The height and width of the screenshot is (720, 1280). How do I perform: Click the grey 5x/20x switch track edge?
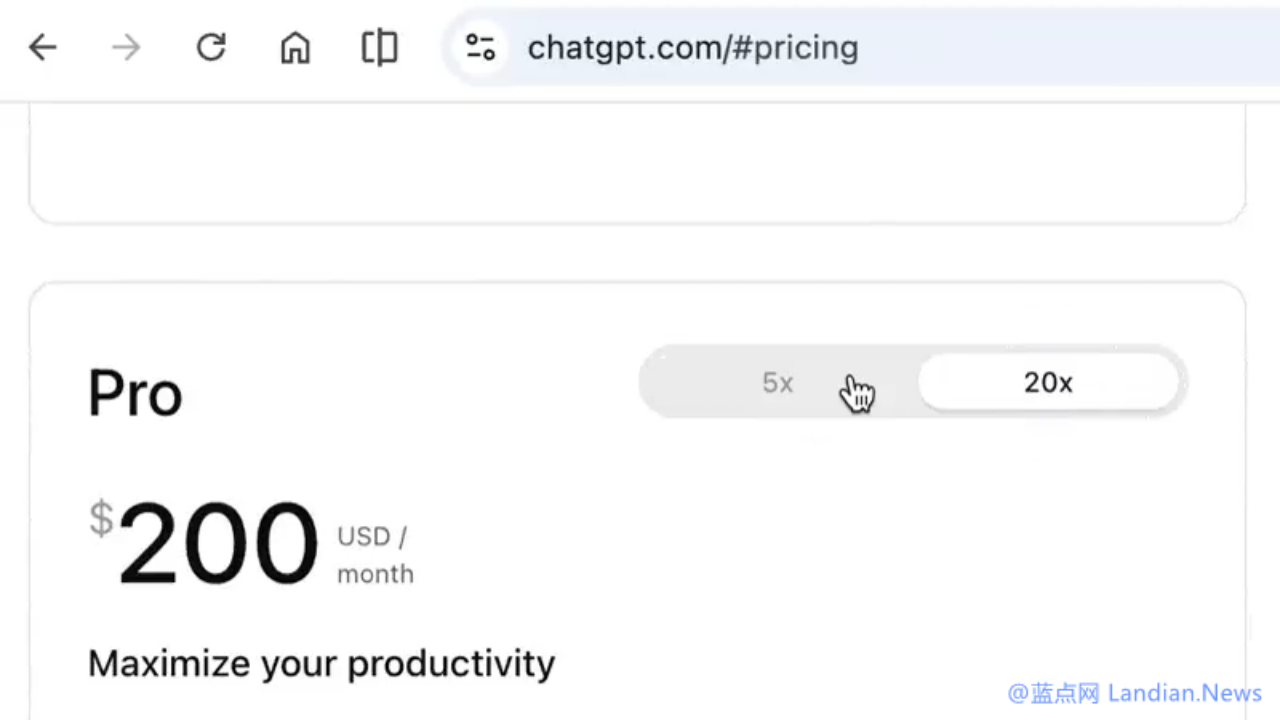[652, 383]
